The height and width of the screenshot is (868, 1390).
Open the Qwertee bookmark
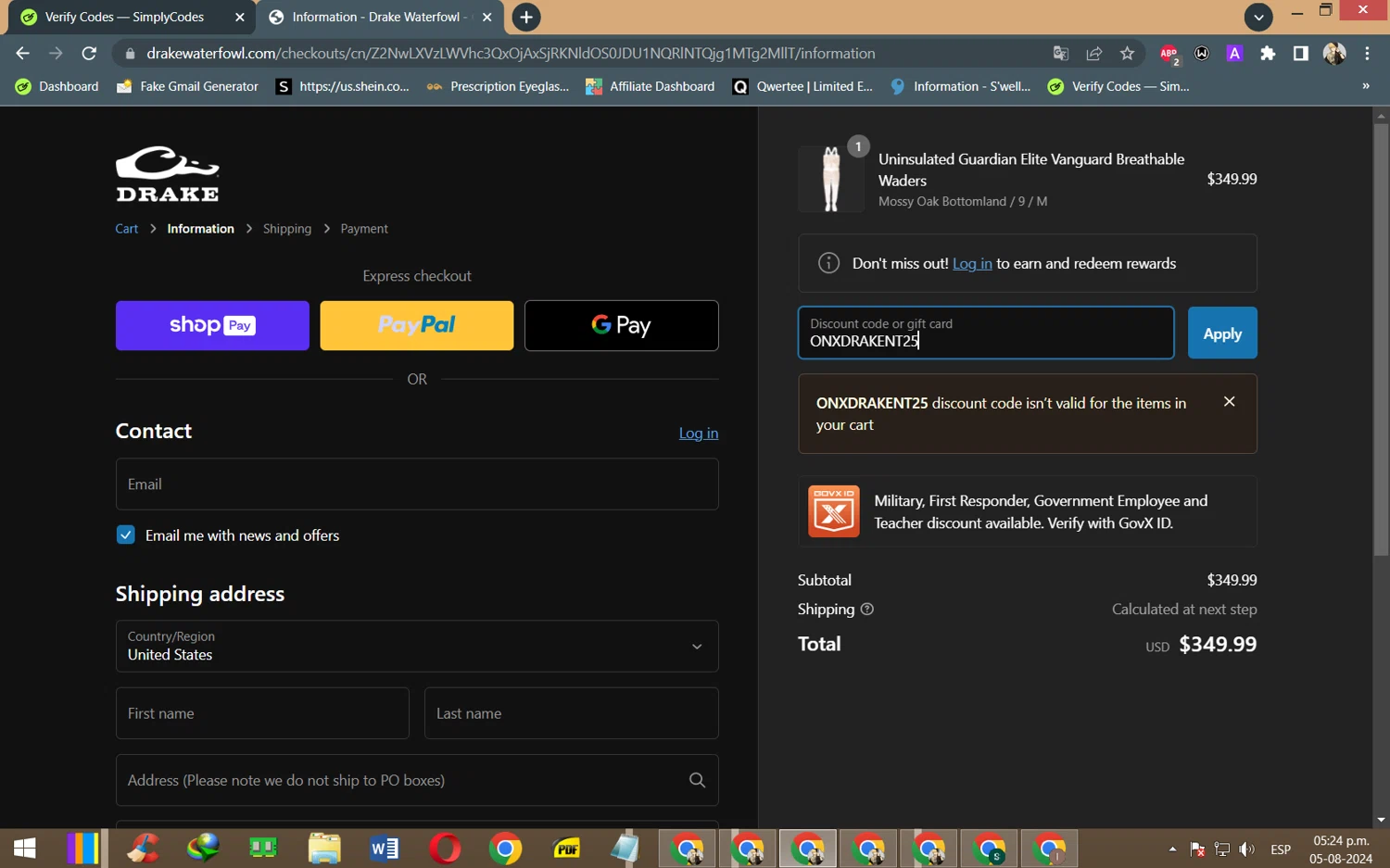tap(802, 86)
